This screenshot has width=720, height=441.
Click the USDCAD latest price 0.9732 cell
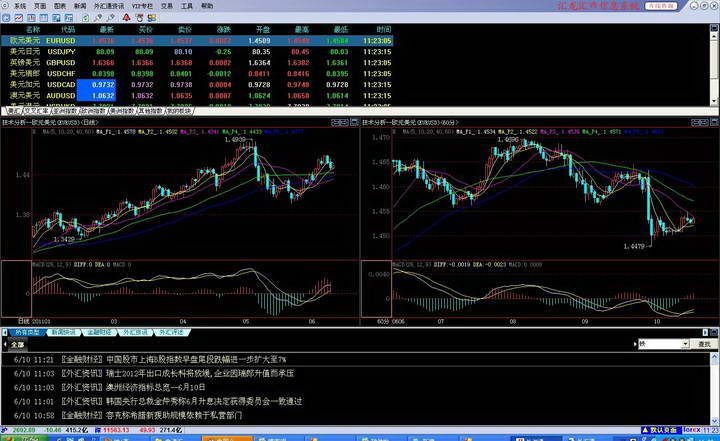point(96,85)
